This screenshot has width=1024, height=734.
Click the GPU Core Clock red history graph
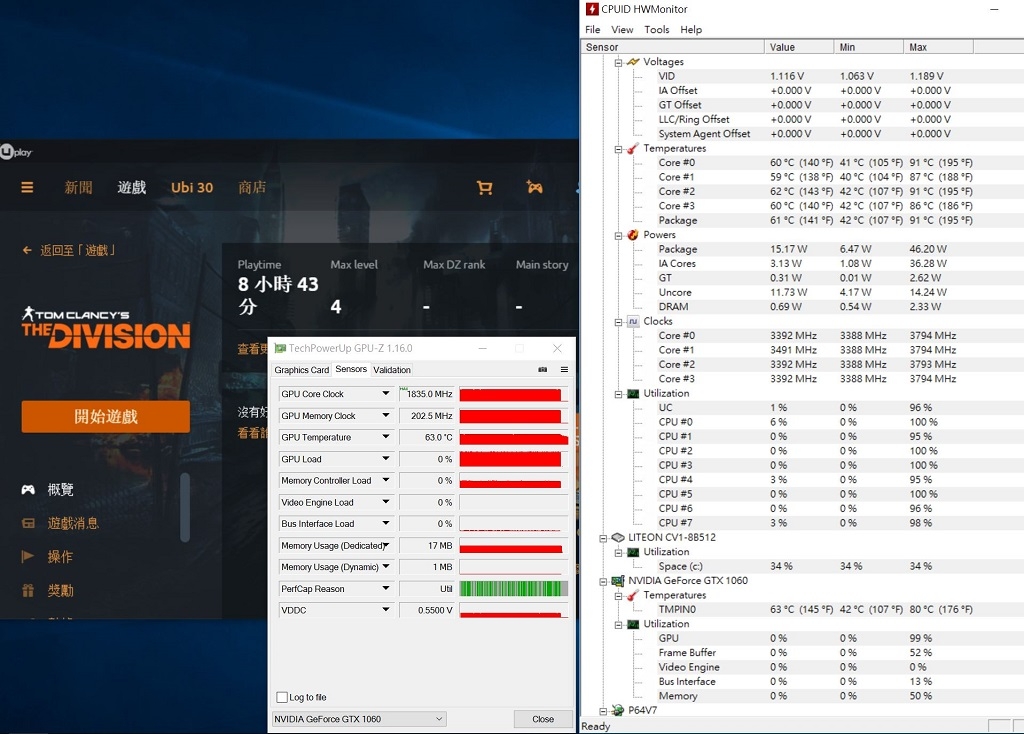coord(514,394)
